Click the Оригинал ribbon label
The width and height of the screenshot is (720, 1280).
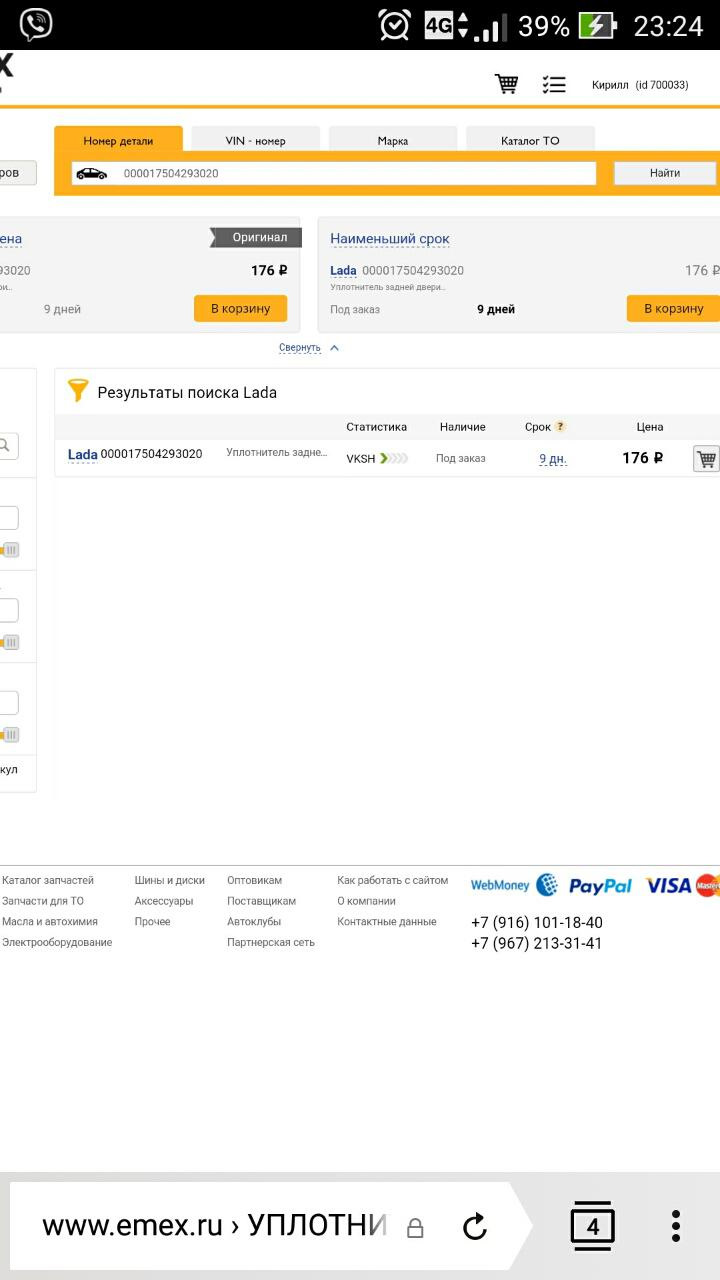point(258,237)
